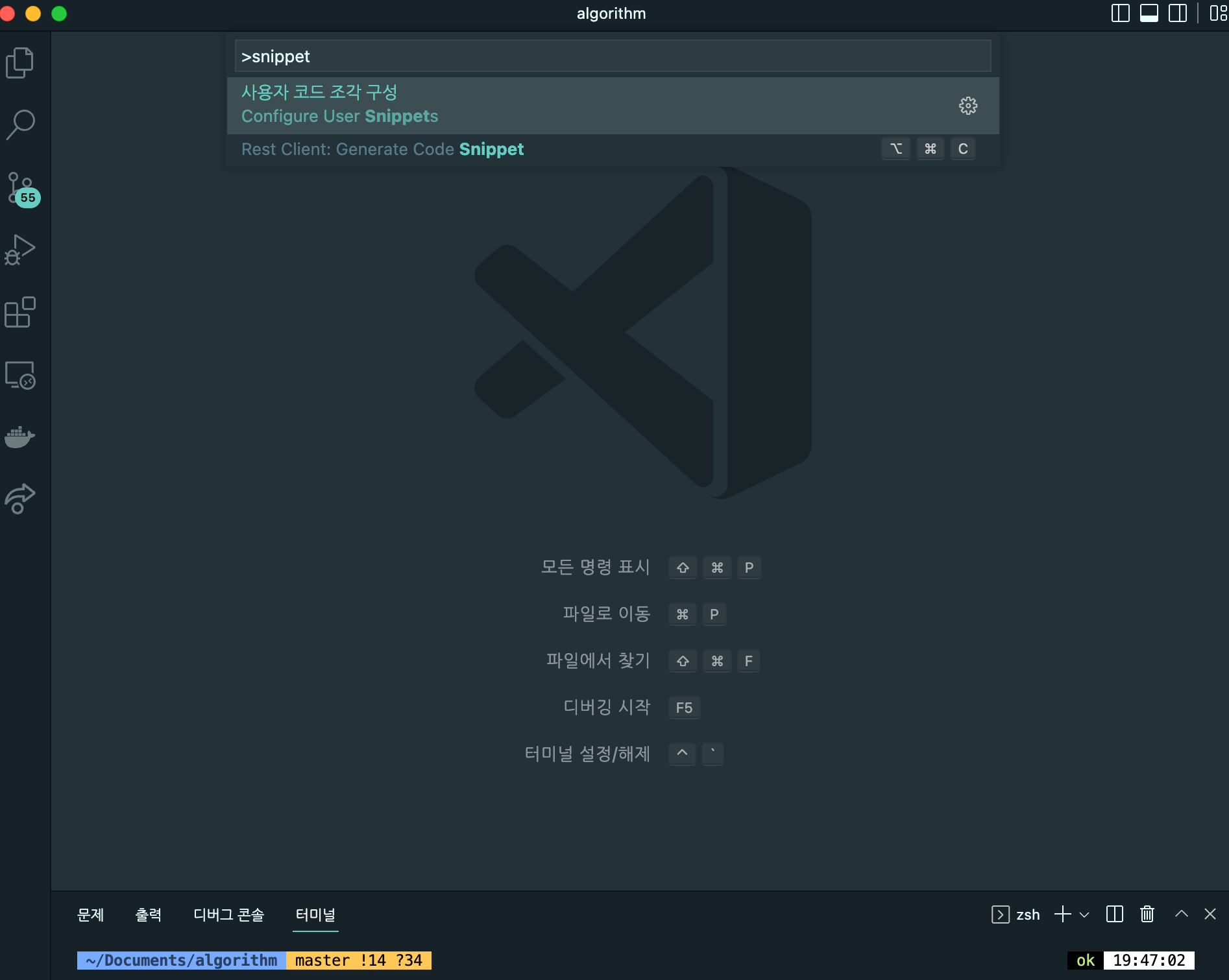Switch to the 디버그 콘솔 tab
The image size is (1229, 980).
click(228, 914)
